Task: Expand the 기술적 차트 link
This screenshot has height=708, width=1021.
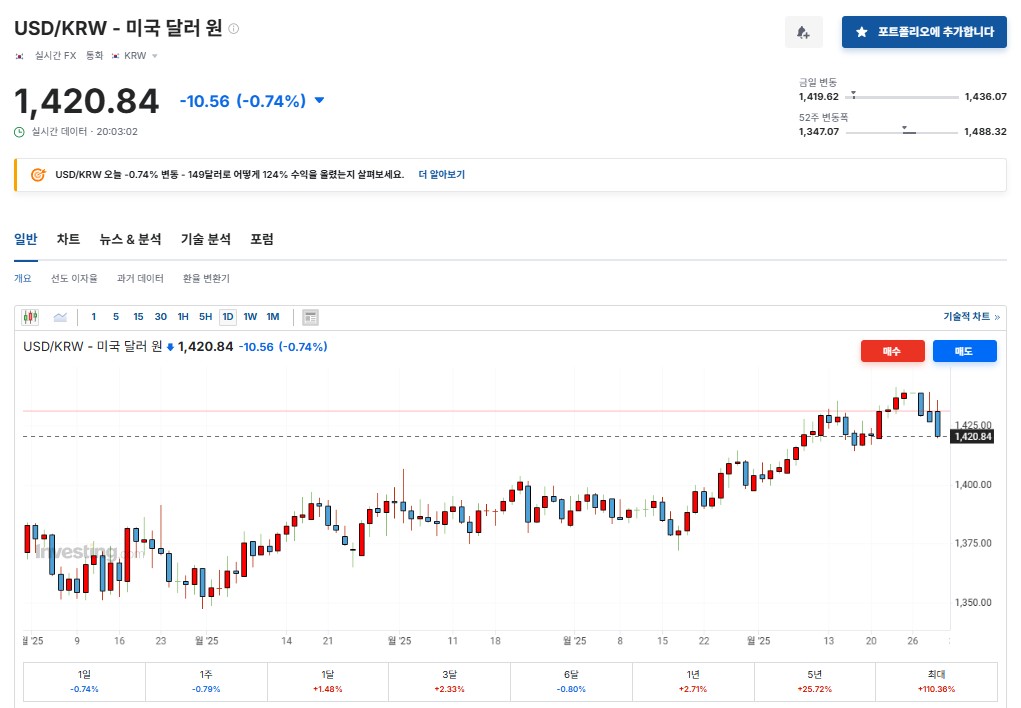Action: coord(971,317)
